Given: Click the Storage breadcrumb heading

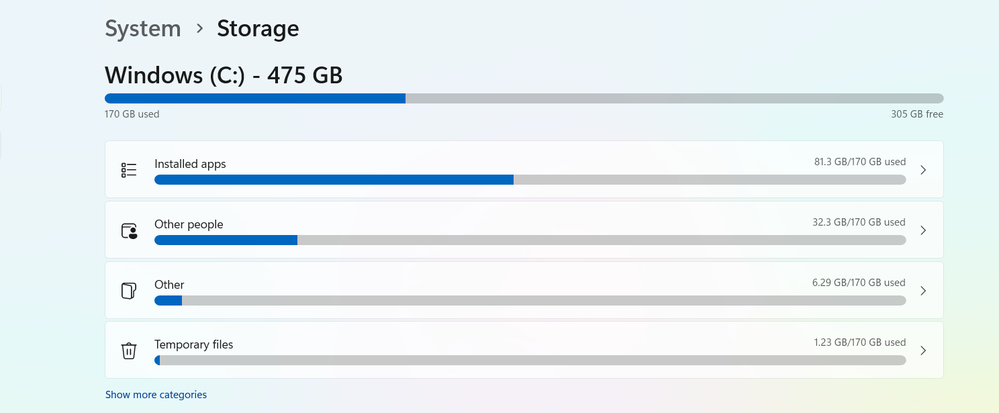Looking at the screenshot, I should point(258,29).
